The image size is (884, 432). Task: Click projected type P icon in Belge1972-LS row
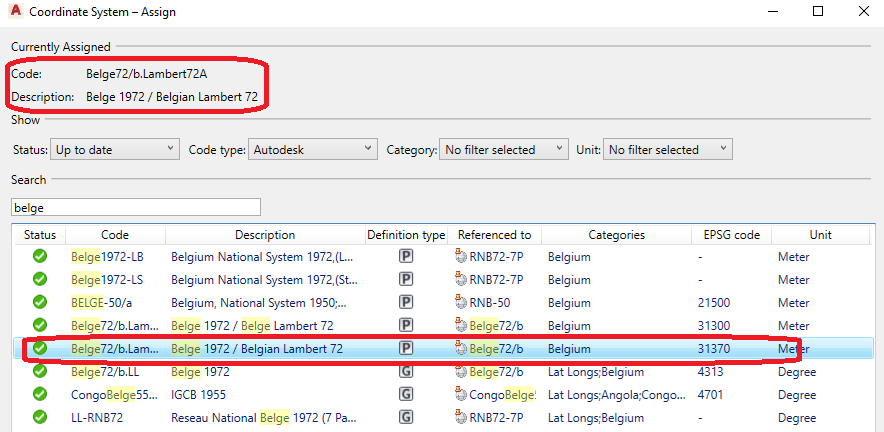click(x=406, y=279)
